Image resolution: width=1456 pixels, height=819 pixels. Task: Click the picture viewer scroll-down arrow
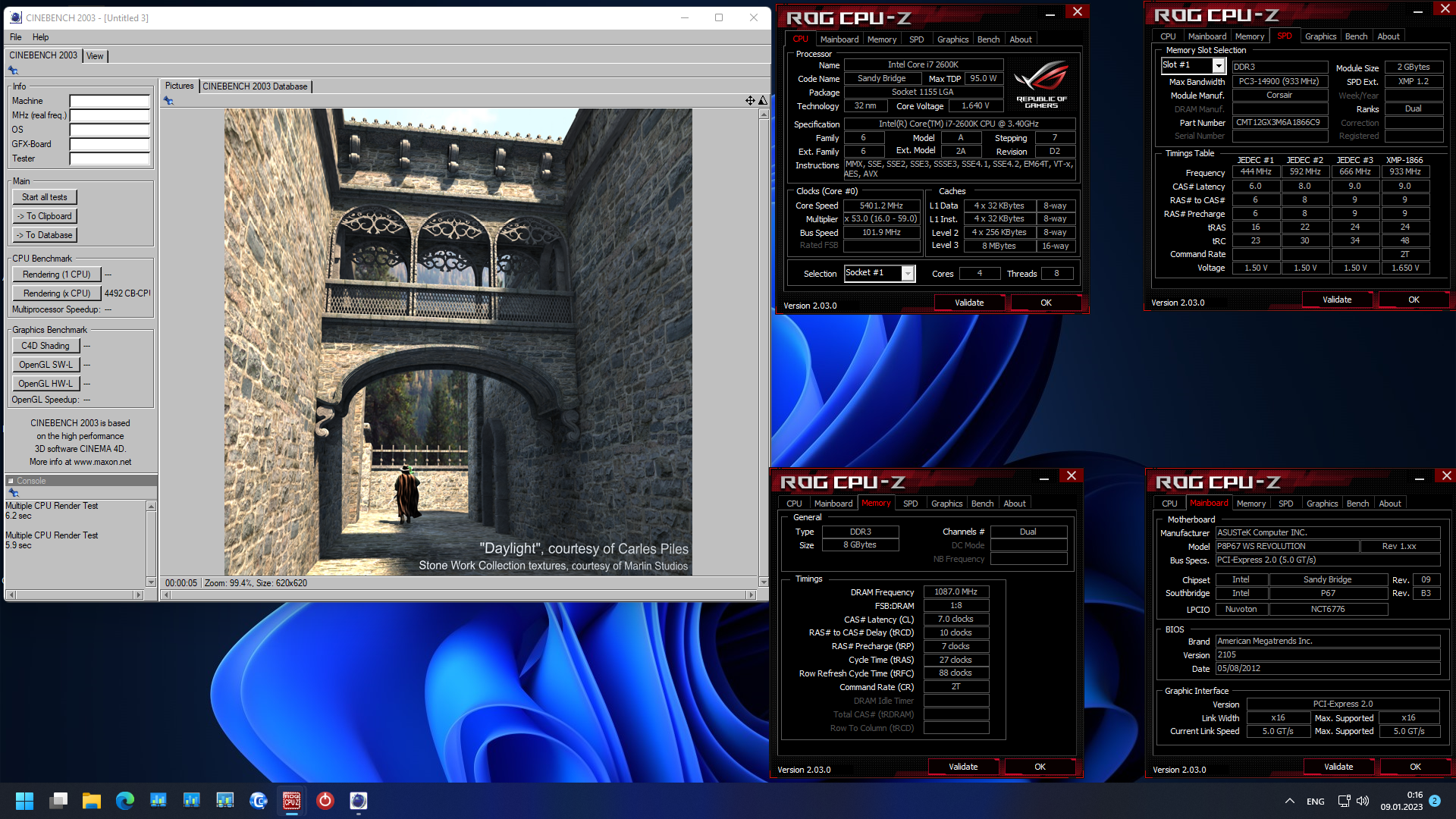pos(764,582)
